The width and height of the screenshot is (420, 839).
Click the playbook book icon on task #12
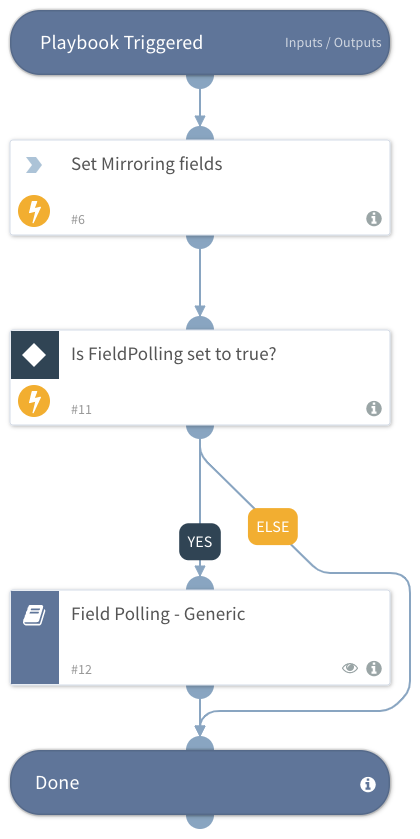34,616
